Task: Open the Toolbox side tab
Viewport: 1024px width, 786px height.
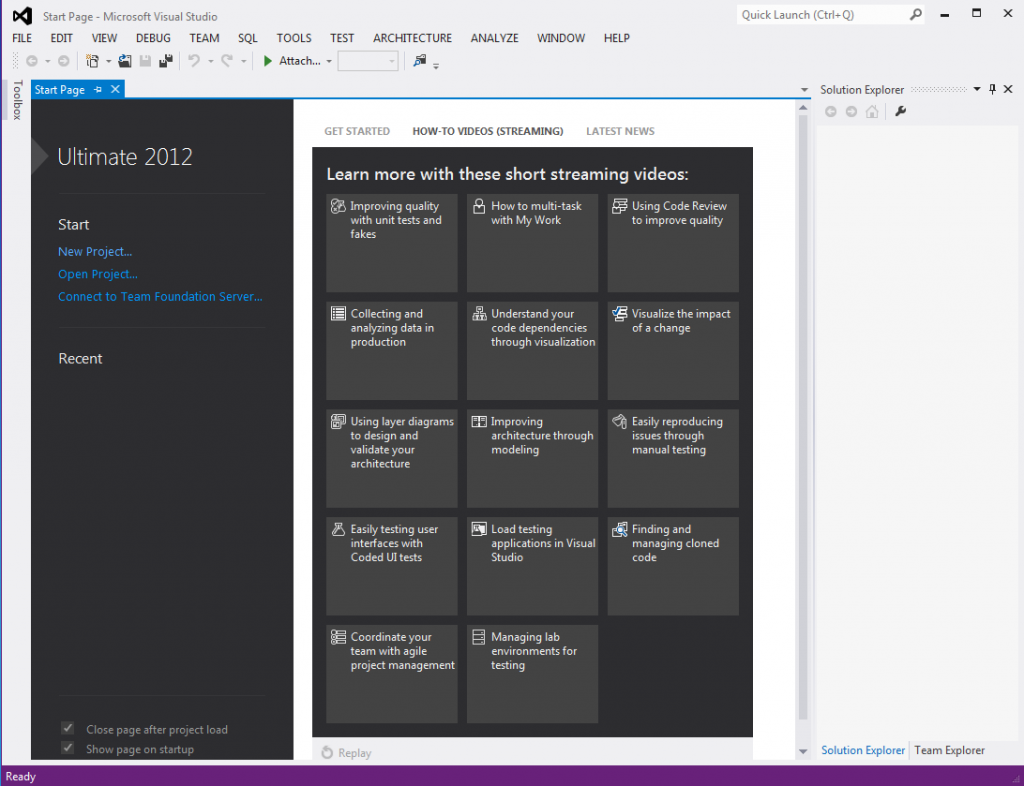Action: 17,100
